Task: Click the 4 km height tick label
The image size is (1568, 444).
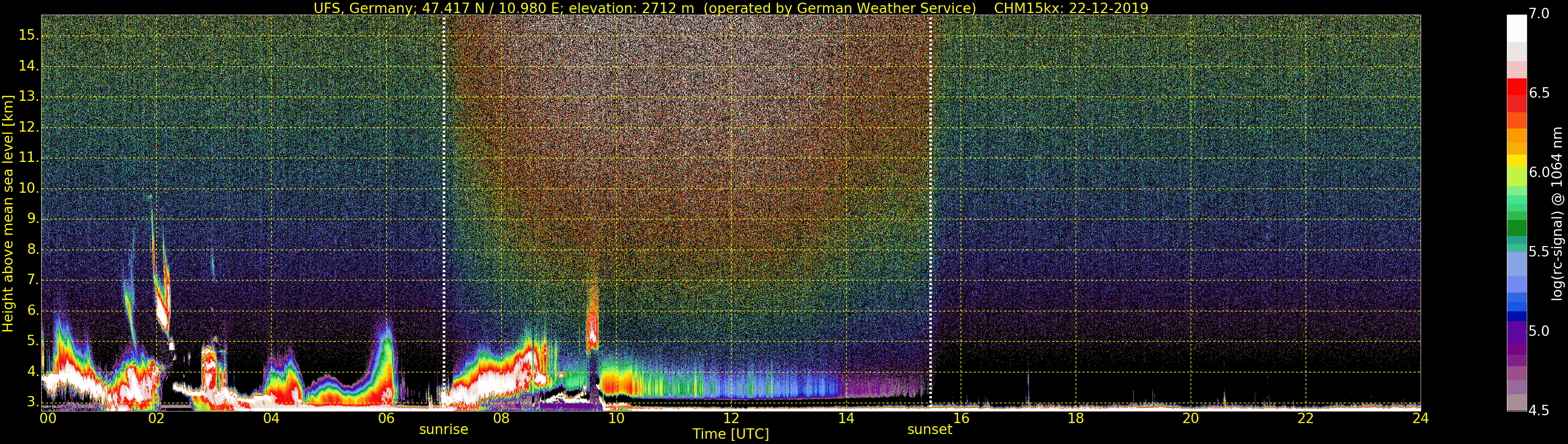Action: (33, 371)
